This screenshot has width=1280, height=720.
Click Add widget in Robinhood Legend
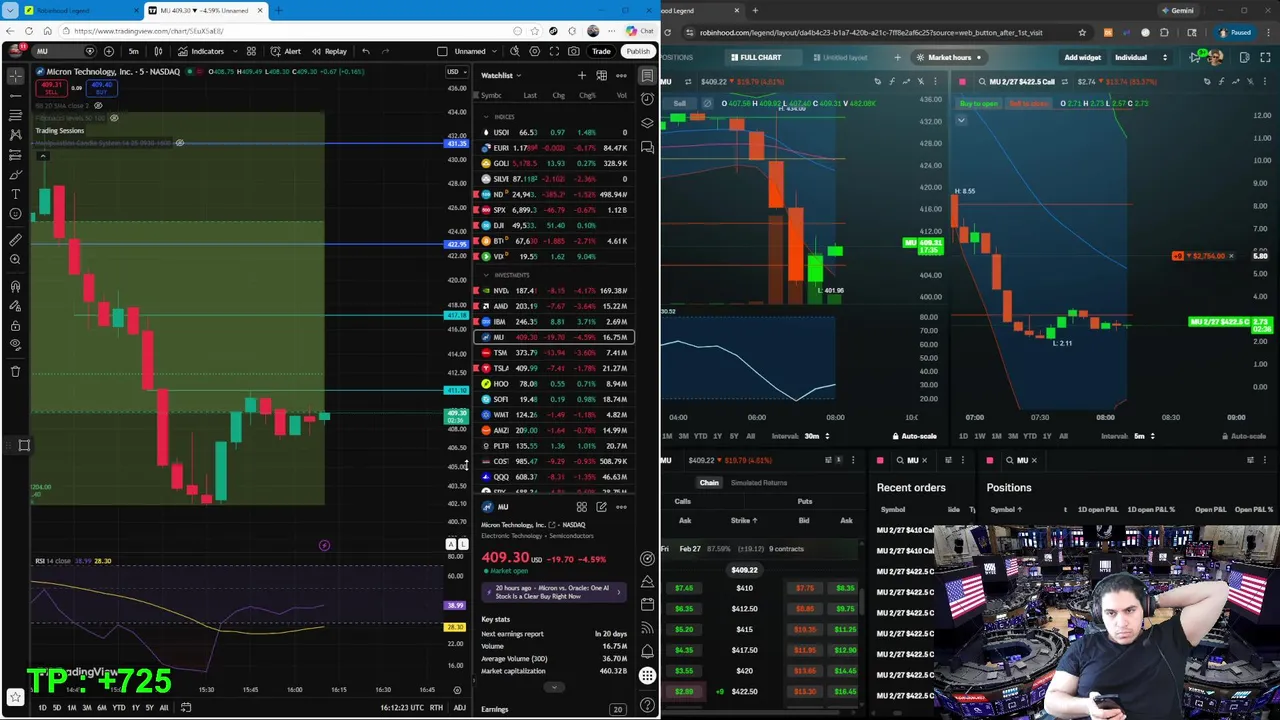[x=1082, y=57]
